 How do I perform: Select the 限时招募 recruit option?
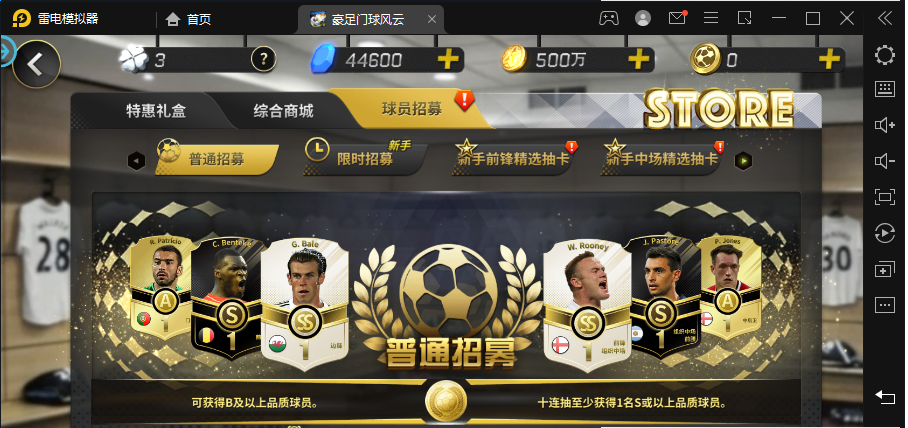tap(365, 158)
